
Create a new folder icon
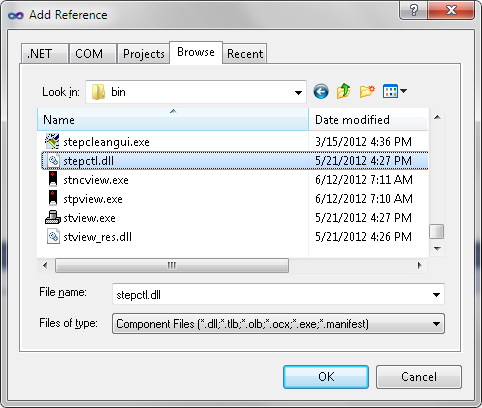[367, 91]
